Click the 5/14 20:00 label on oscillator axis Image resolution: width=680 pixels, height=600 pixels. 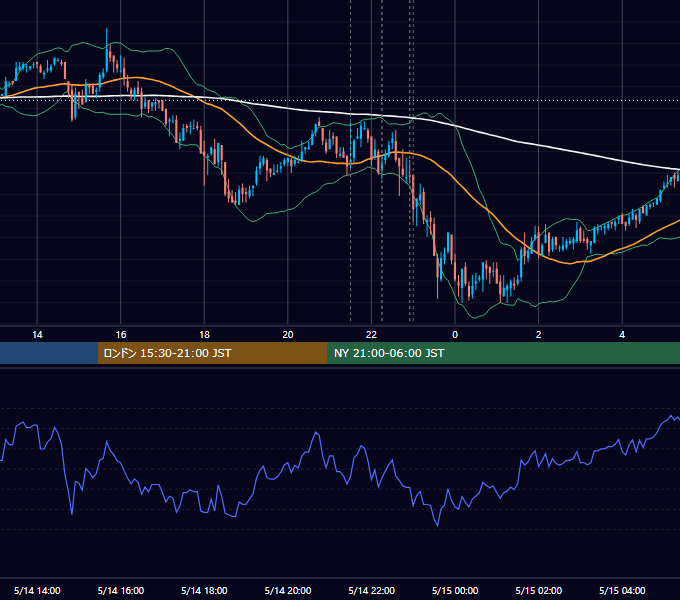[x=288, y=590]
